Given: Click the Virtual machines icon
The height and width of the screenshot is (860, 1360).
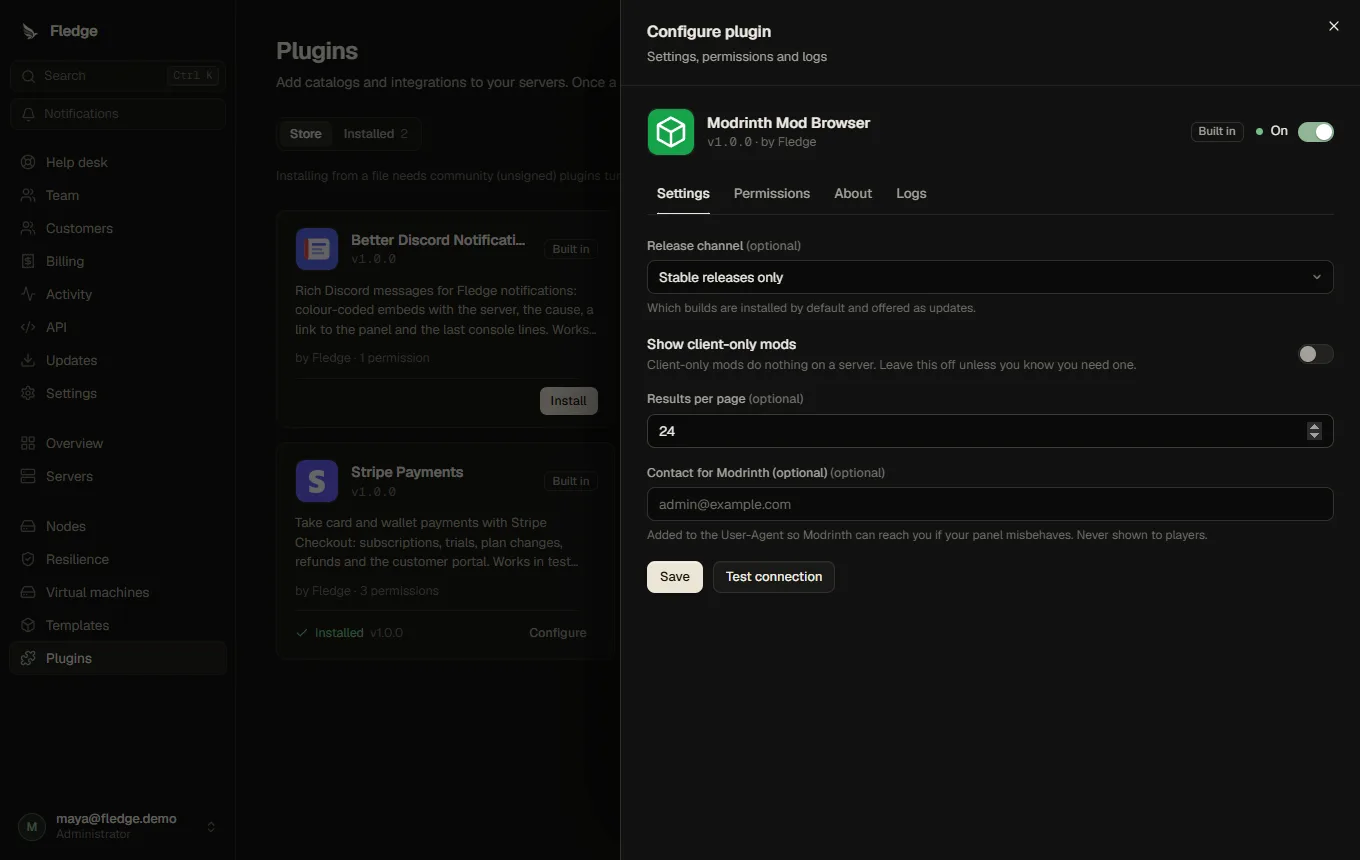Looking at the screenshot, I should coord(28,592).
